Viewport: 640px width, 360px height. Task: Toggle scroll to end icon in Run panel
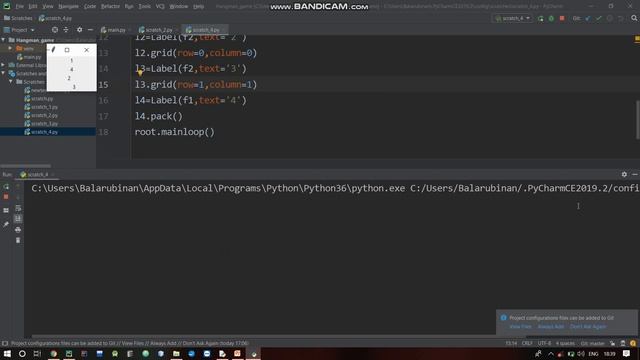tap(18, 219)
